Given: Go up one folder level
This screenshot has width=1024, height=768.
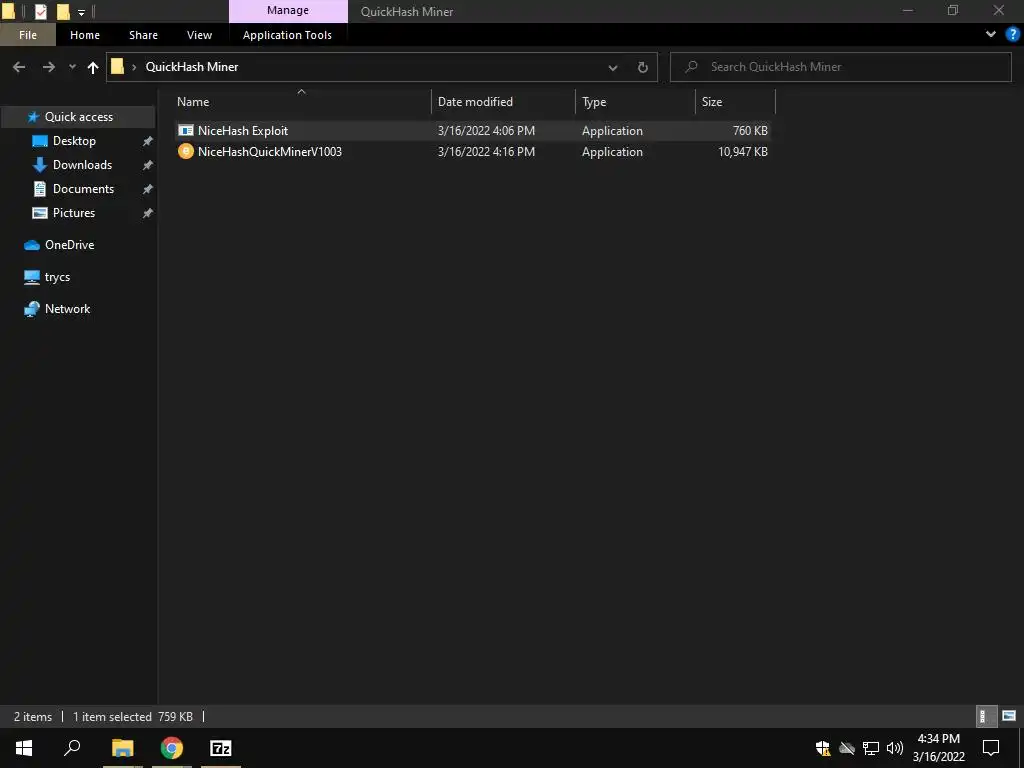Looking at the screenshot, I should click(x=93, y=67).
